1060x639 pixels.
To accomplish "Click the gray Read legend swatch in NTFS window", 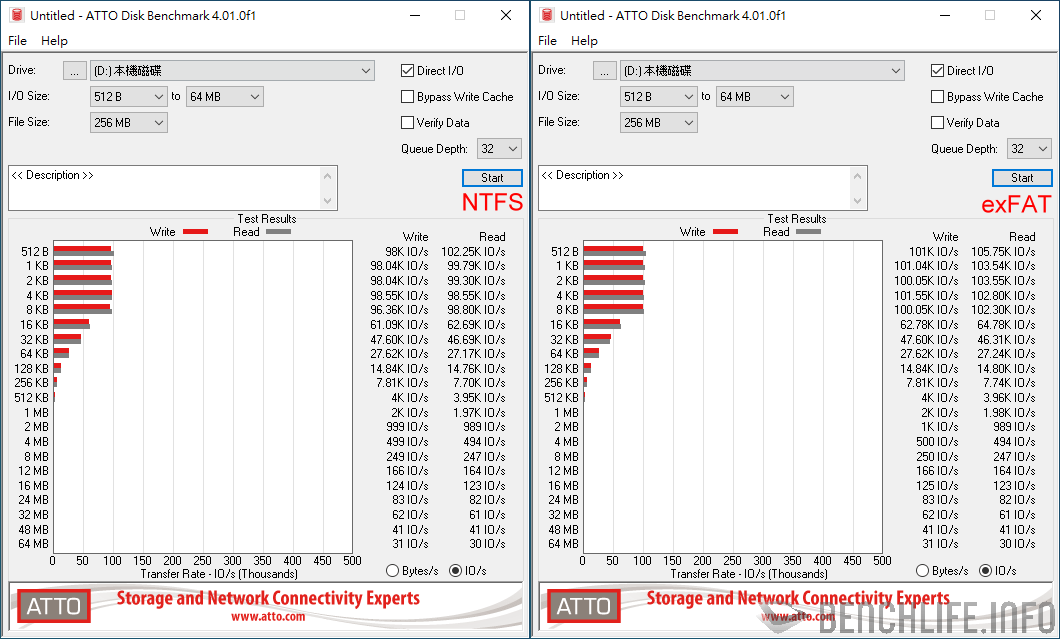I will coord(279,231).
